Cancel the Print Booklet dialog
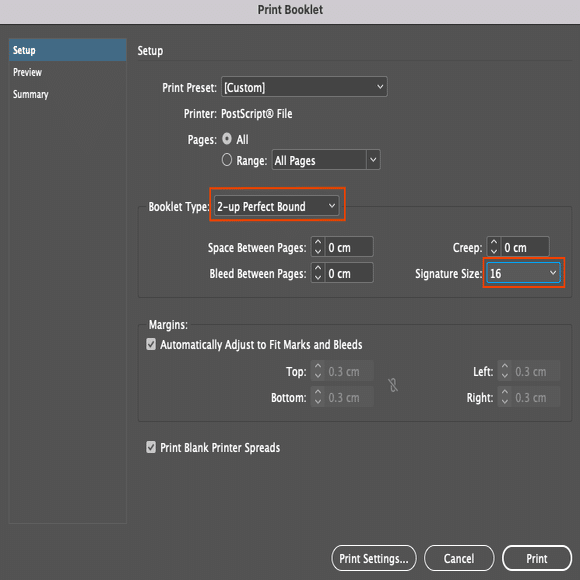Viewport: 580px width, 580px height. (459, 558)
